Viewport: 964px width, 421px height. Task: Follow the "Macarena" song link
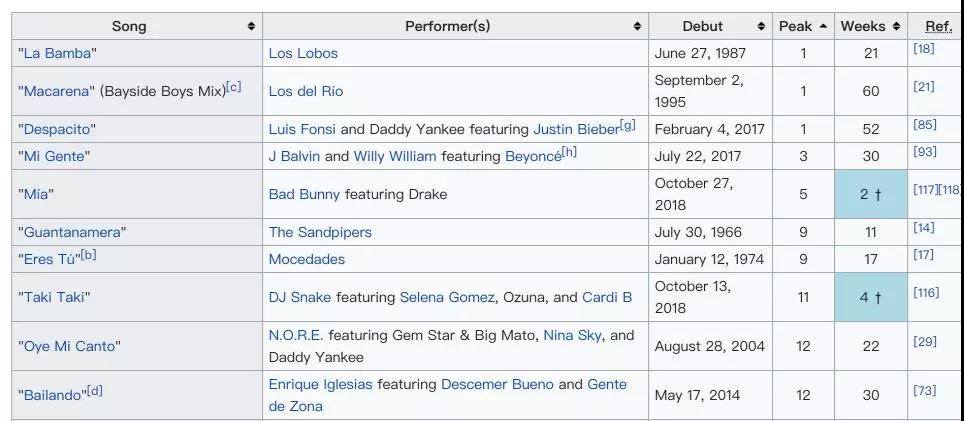click(58, 91)
